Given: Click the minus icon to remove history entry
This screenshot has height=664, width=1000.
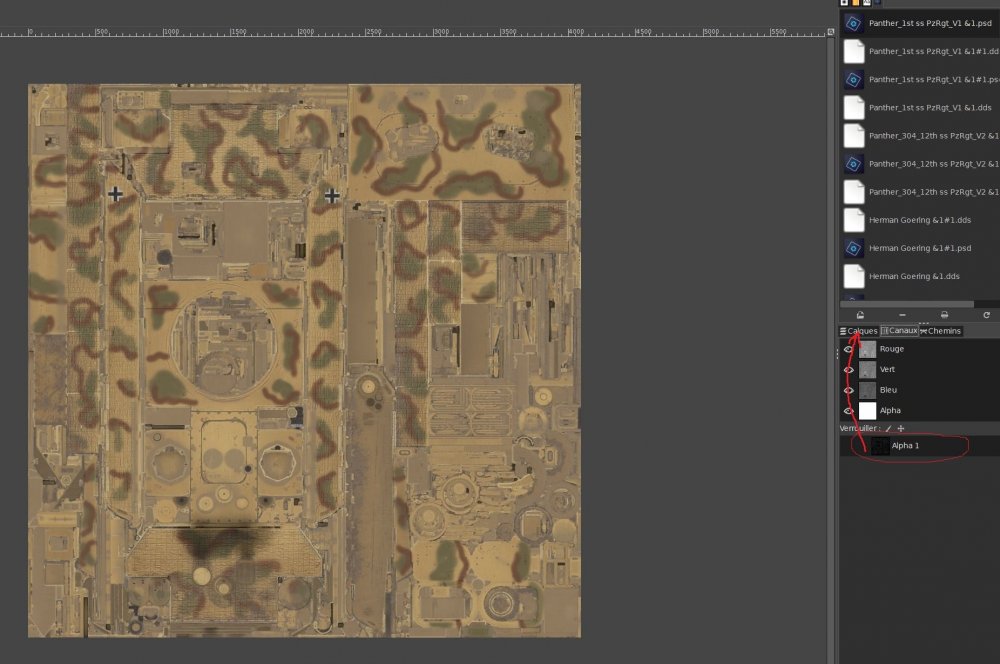Looking at the screenshot, I should [x=902, y=315].
